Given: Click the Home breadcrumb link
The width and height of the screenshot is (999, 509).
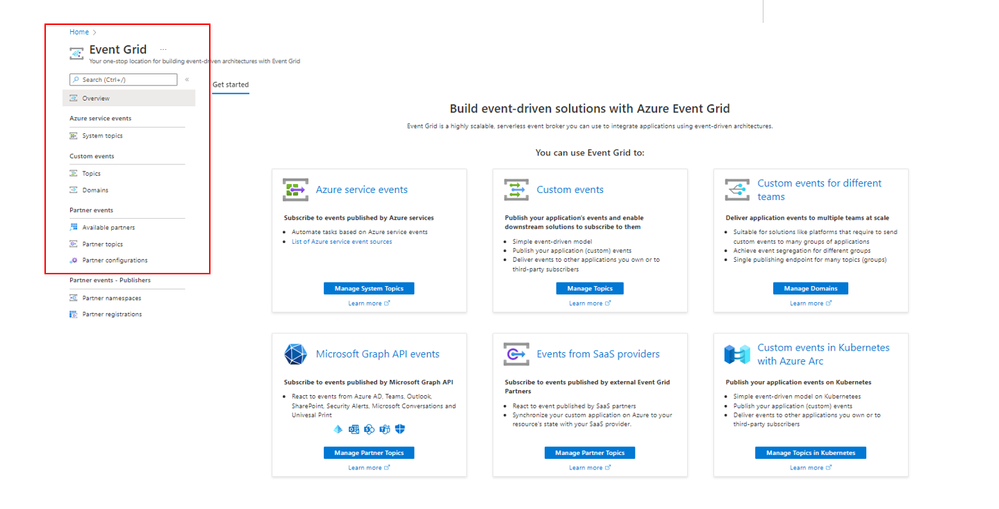Looking at the screenshot, I should 79,32.
